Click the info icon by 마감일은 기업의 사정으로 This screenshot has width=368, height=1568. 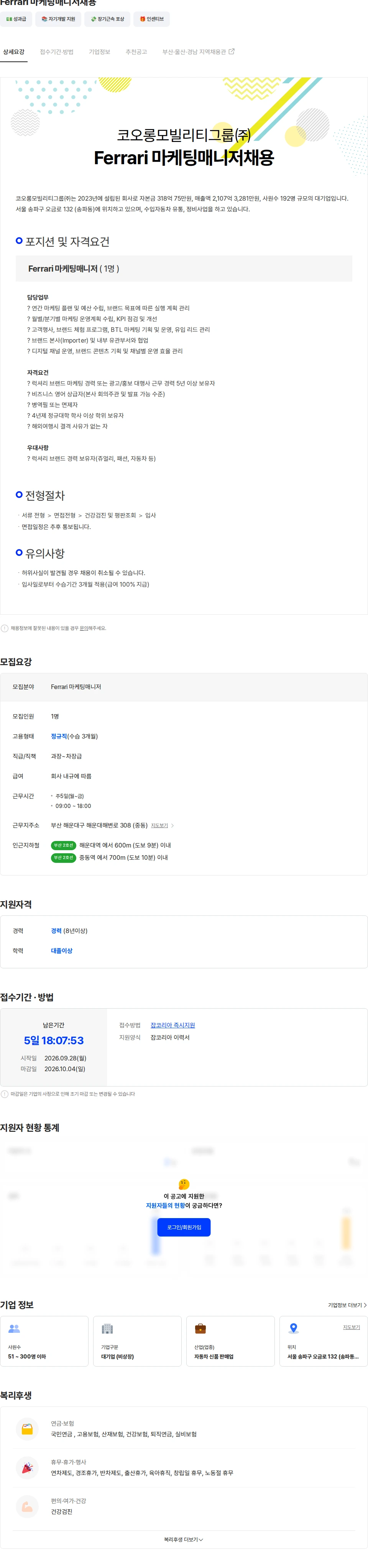tap(5, 1095)
